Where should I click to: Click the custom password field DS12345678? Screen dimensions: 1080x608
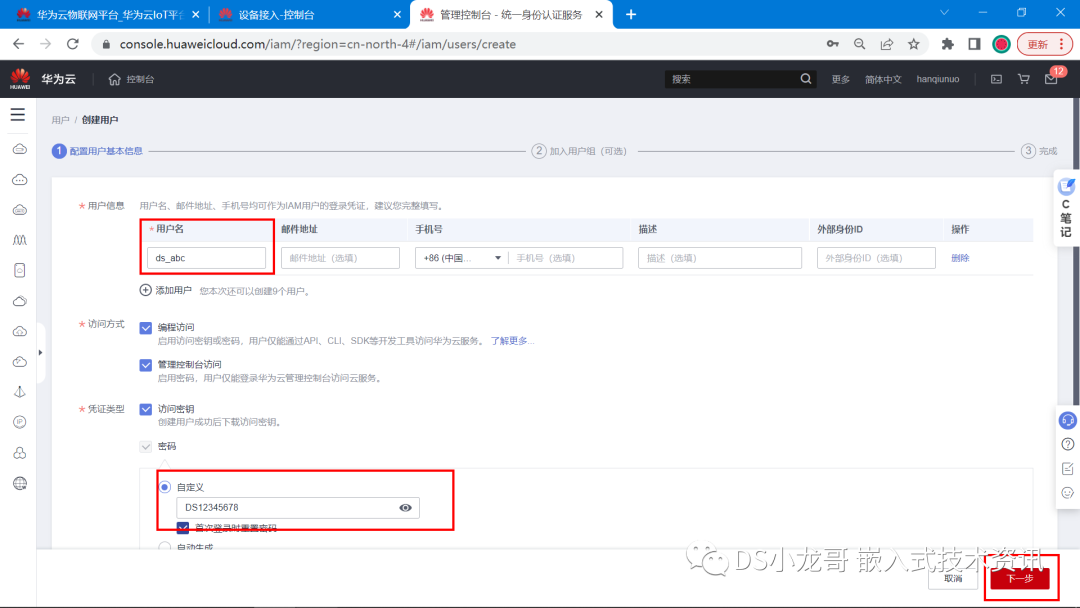[x=298, y=507]
